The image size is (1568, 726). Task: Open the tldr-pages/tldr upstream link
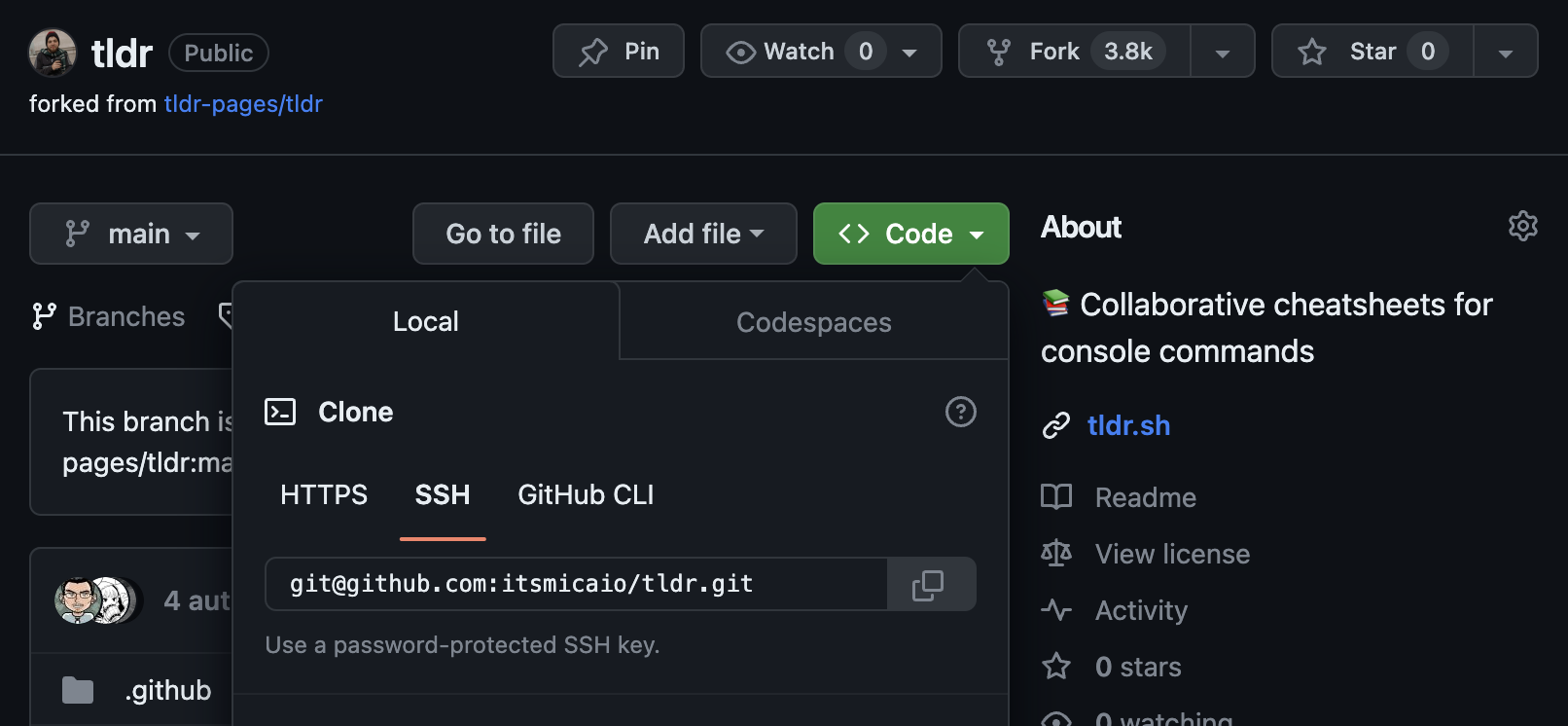(243, 104)
